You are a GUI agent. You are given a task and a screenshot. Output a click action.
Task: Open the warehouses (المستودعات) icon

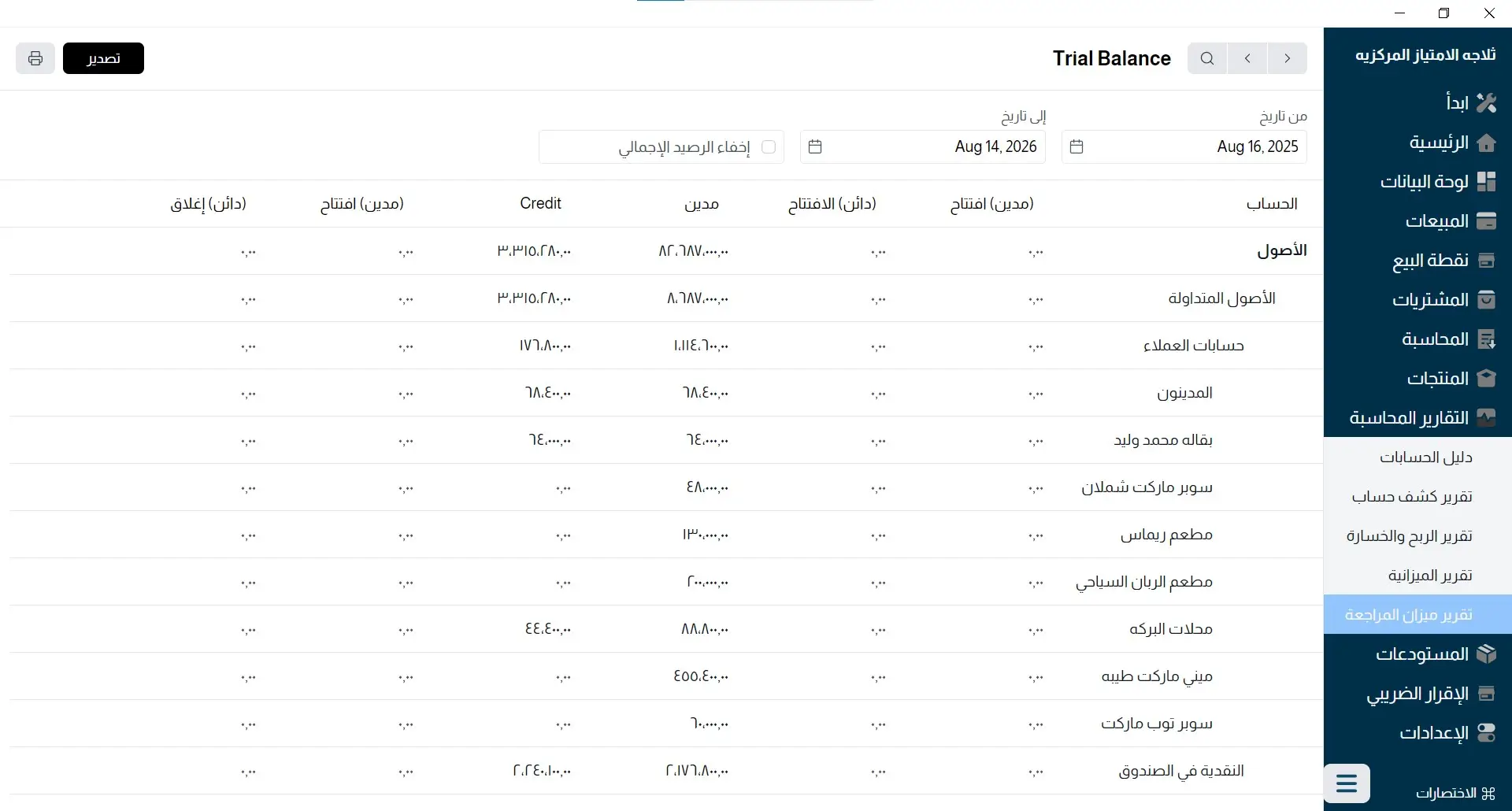pos(1486,654)
